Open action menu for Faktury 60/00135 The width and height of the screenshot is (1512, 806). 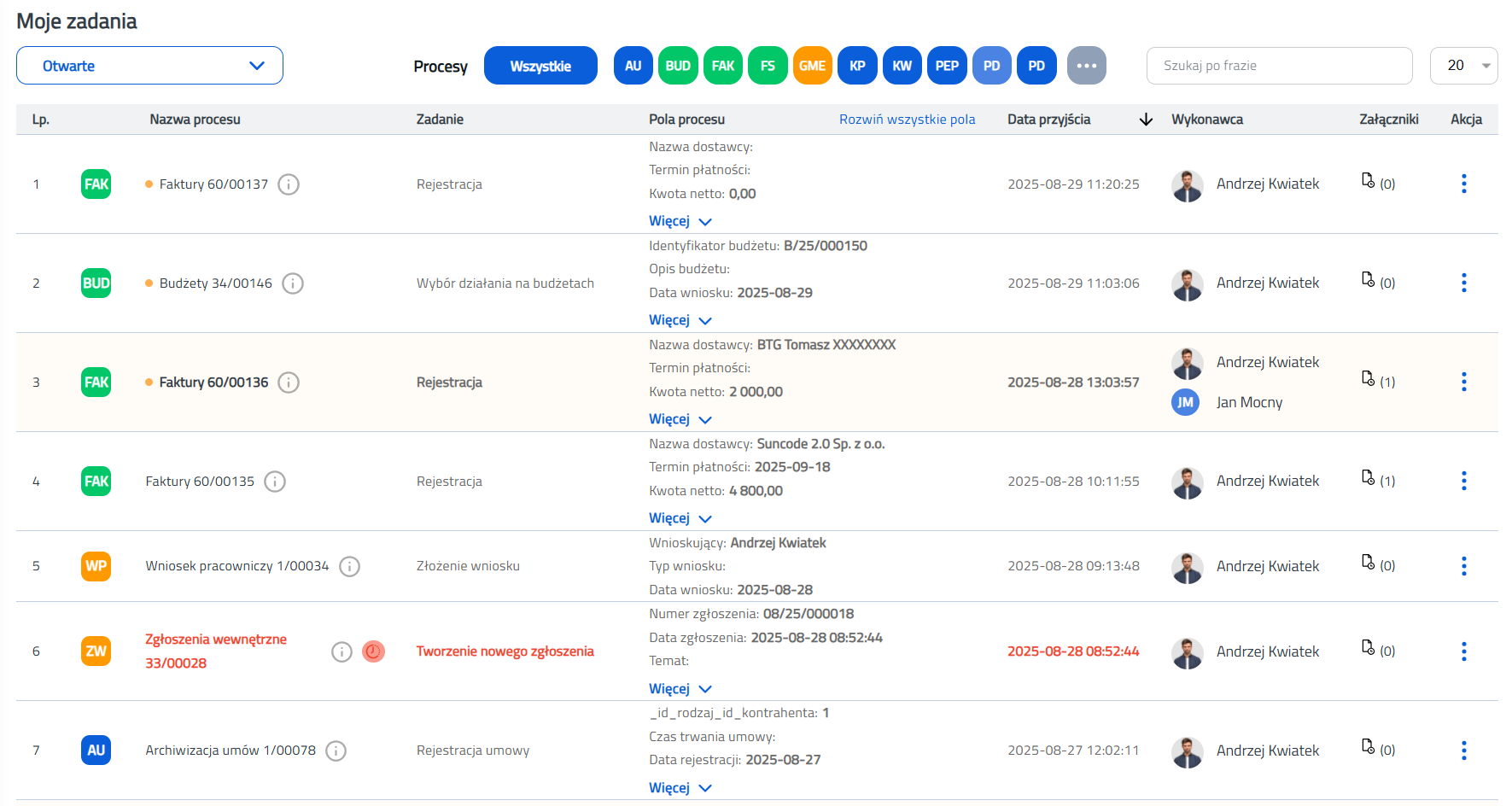[1463, 481]
